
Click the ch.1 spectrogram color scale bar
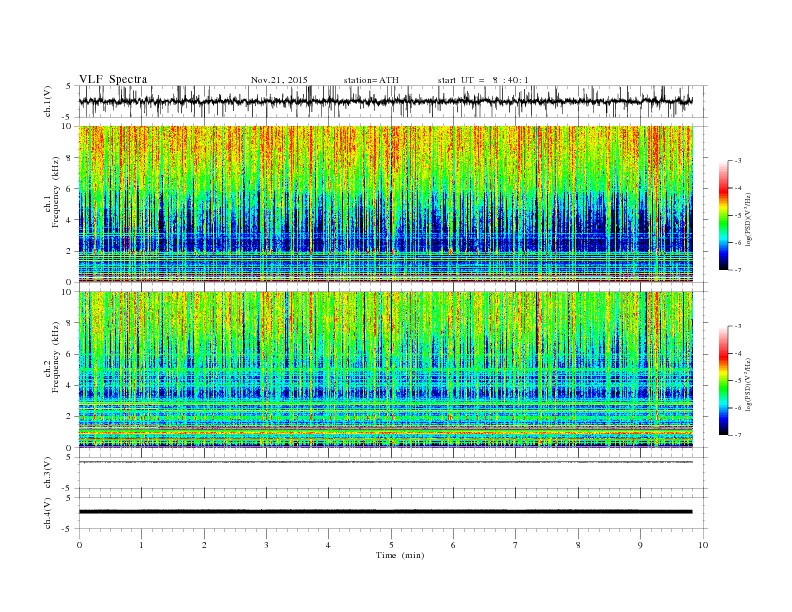(x=723, y=215)
